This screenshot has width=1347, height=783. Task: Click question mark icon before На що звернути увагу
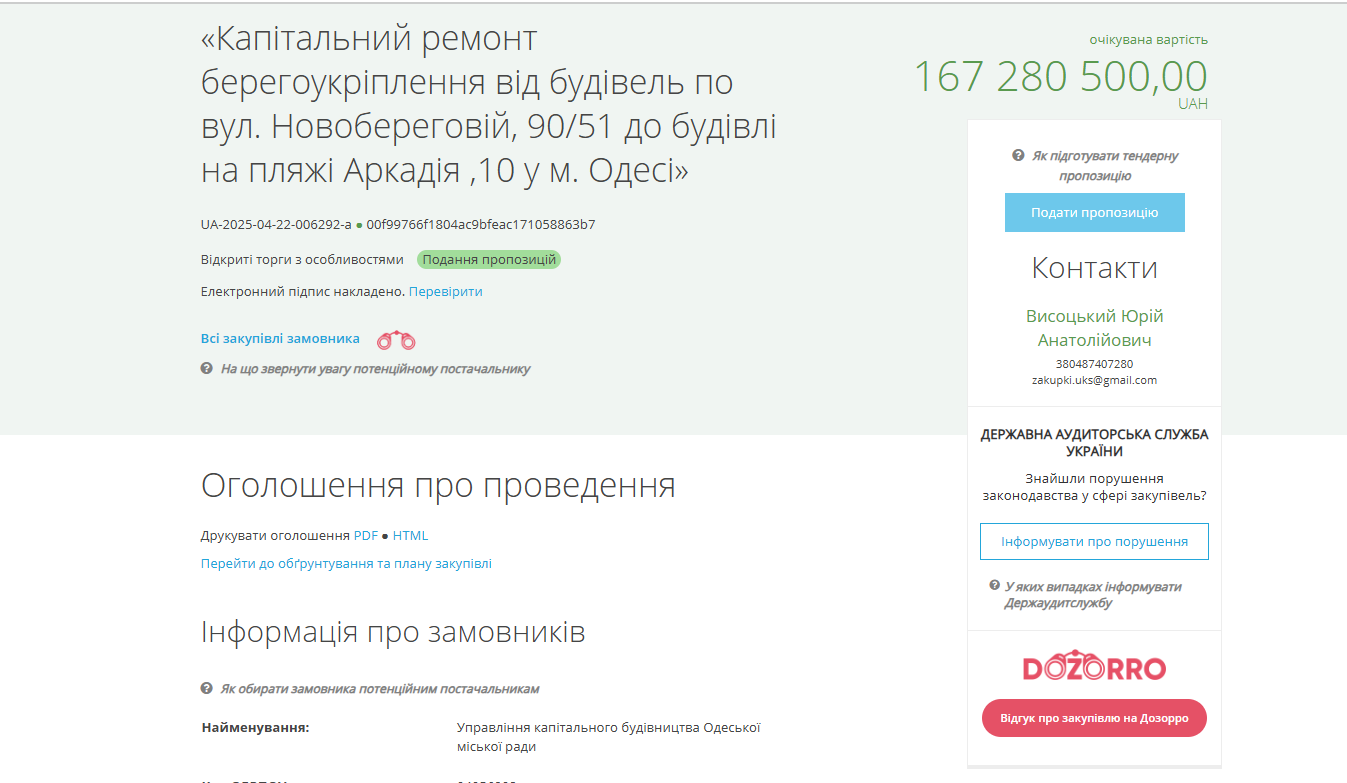pyautogui.click(x=207, y=369)
